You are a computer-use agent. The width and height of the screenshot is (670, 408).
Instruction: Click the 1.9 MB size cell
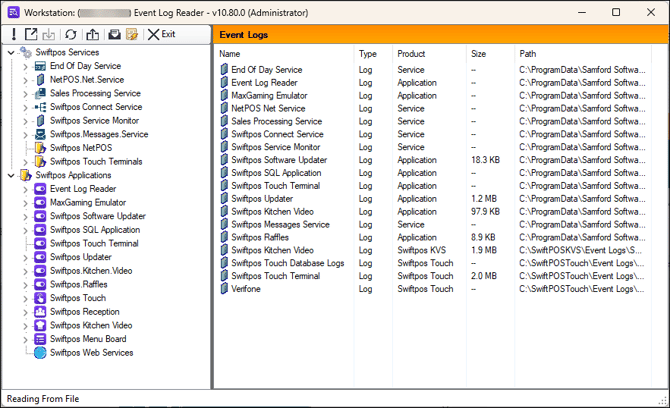[x=484, y=250]
